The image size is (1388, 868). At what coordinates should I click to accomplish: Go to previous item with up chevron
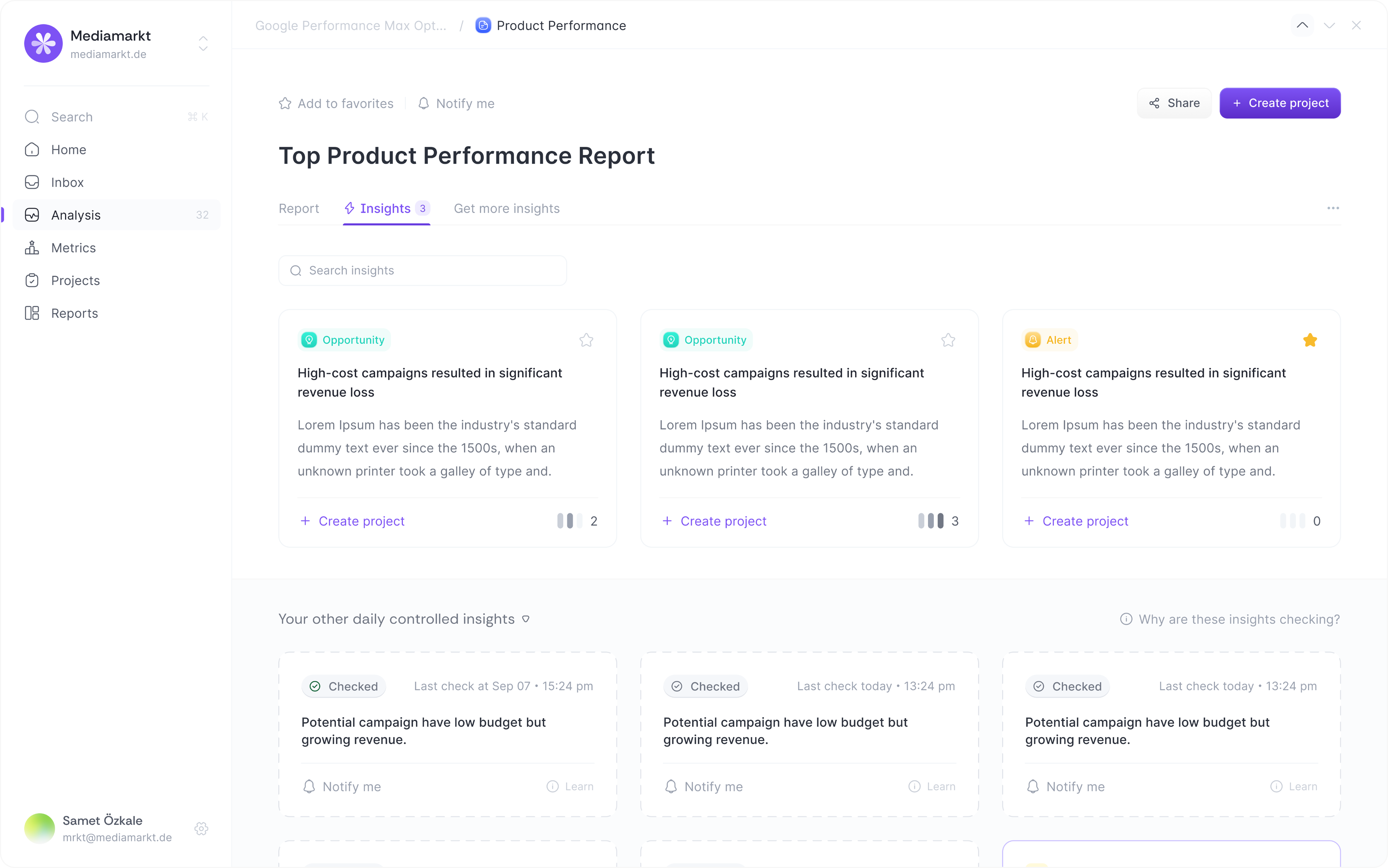coord(1302,25)
